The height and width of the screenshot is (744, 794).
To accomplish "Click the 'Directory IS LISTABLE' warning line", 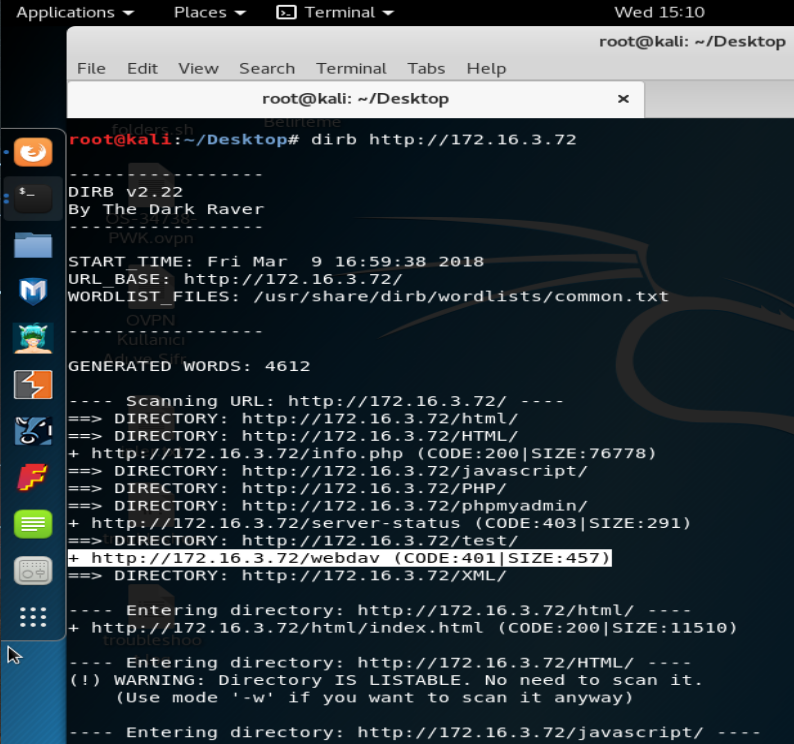I will [x=385, y=680].
